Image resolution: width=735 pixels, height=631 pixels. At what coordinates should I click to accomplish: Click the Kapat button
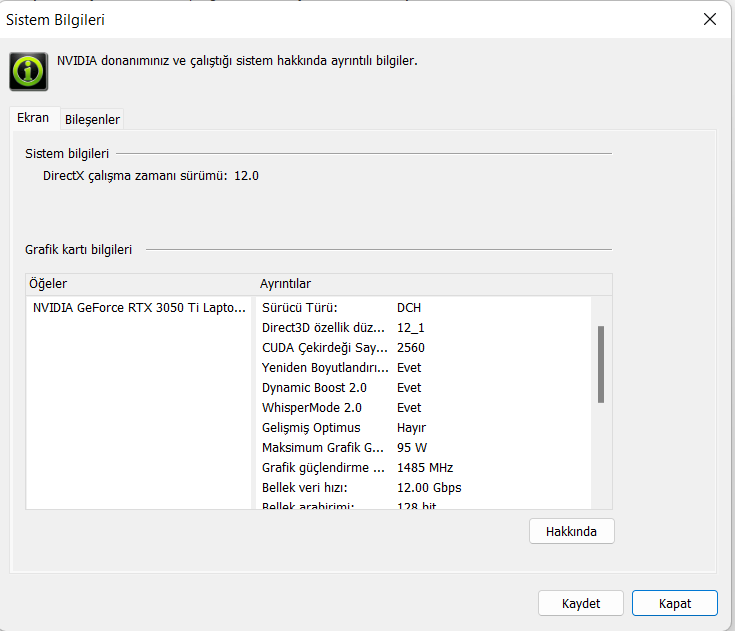[675, 603]
